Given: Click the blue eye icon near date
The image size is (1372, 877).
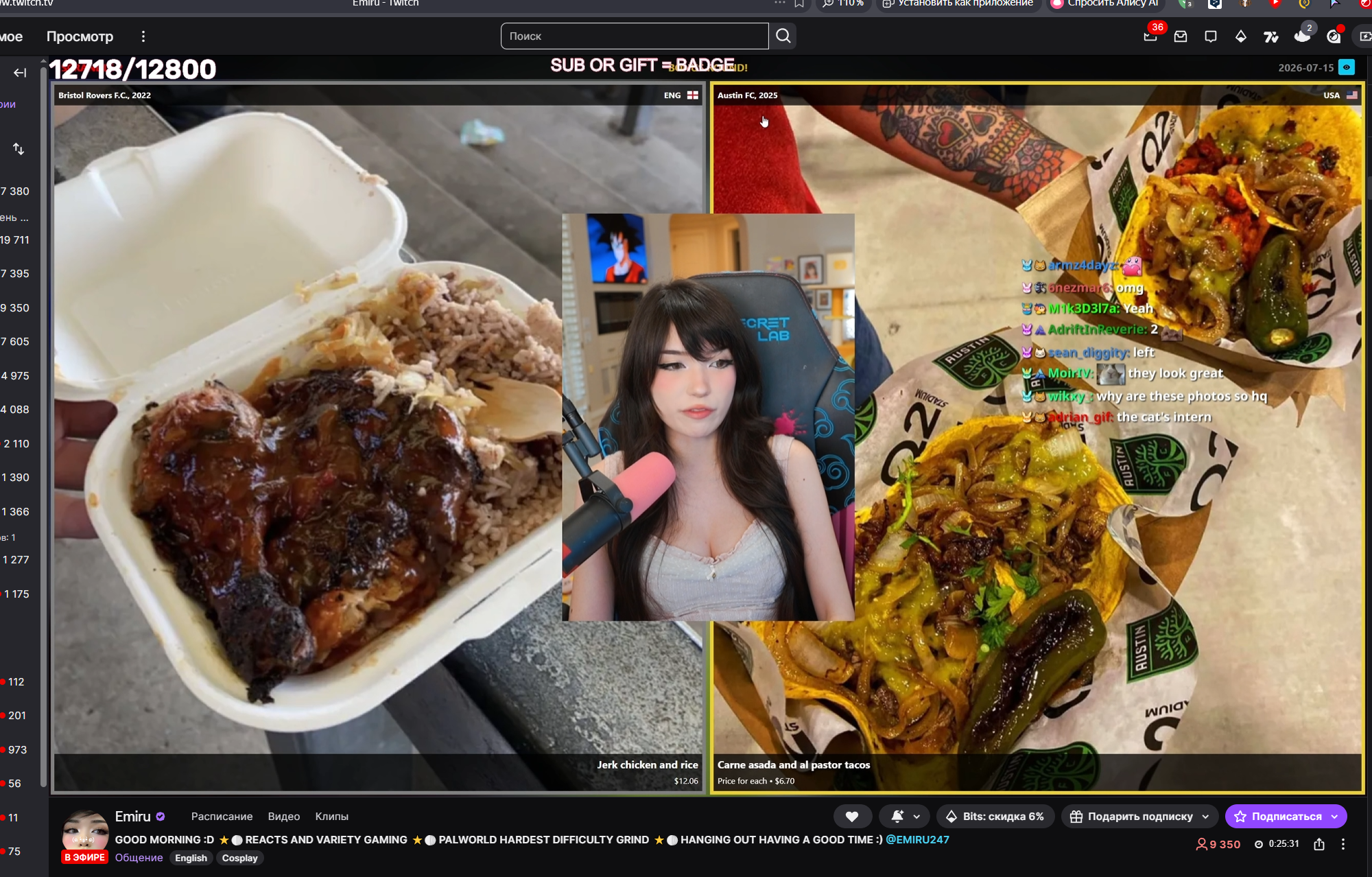Looking at the screenshot, I should (1347, 67).
